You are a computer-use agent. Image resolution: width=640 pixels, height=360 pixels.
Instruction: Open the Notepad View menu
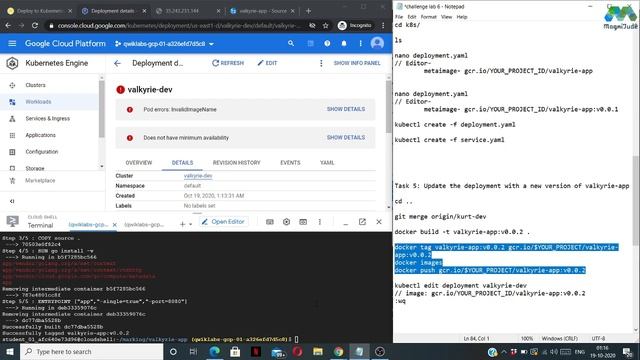point(447,17)
